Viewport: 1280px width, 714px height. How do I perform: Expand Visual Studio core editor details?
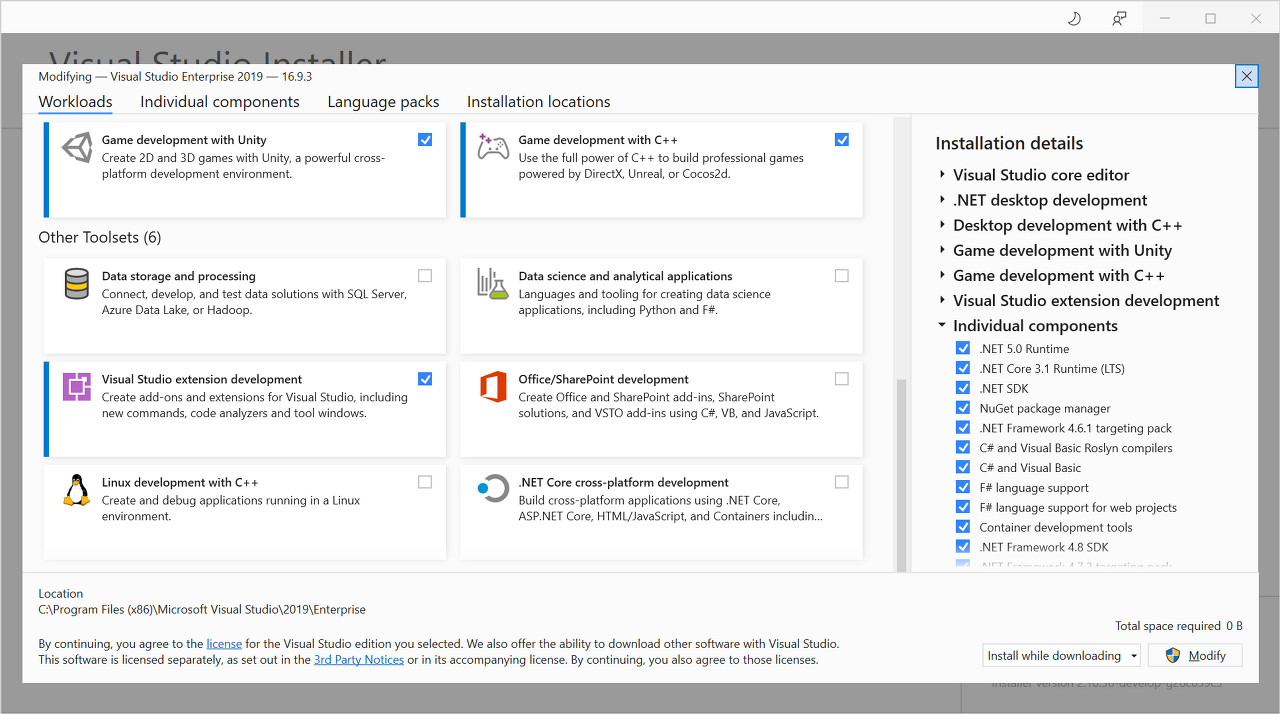[942, 175]
